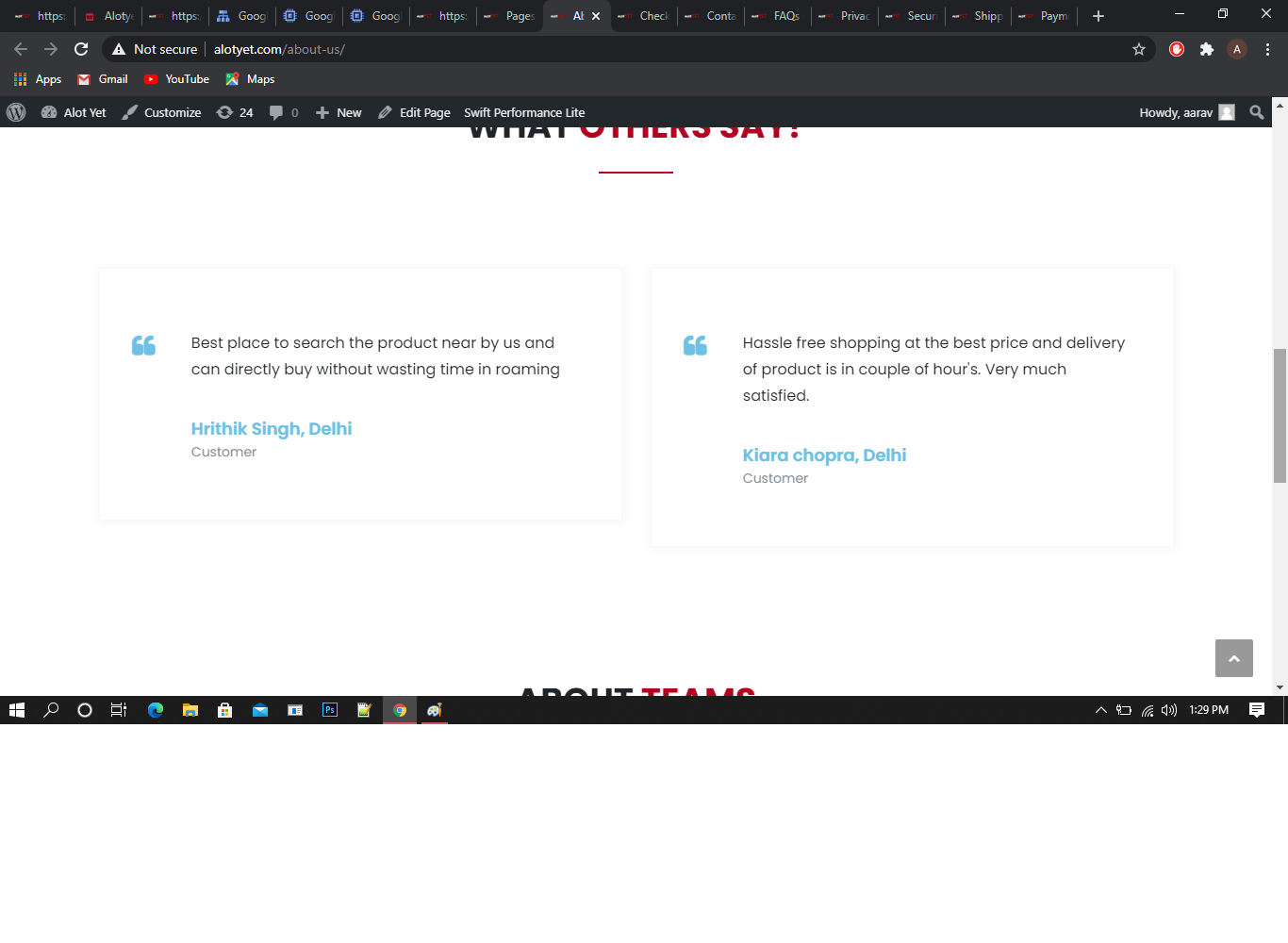This screenshot has height=943, width=1288.
Task: Reload the page with the refresh icon
Action: pos(81,49)
